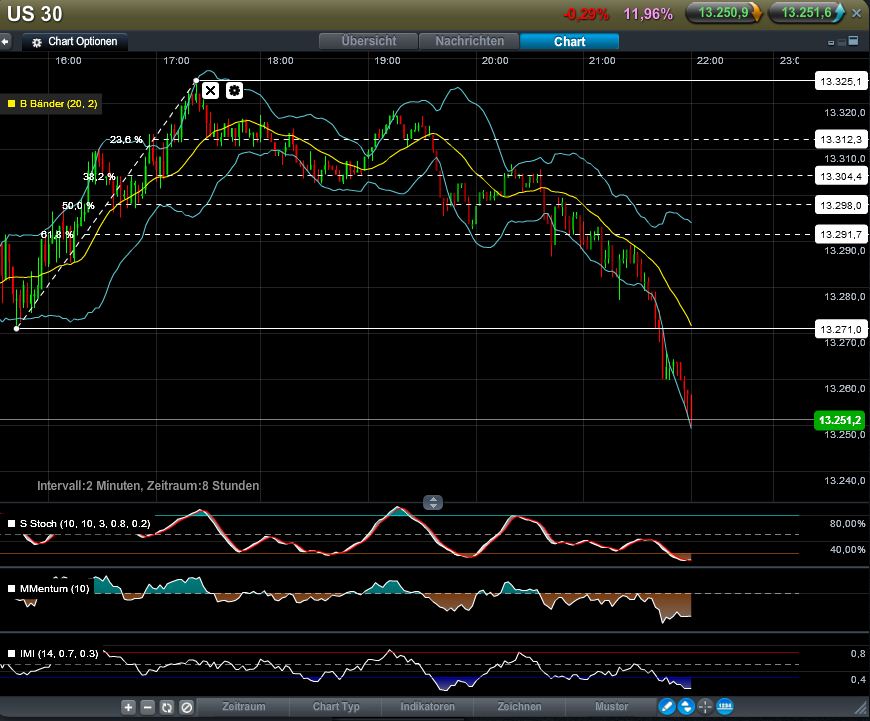Image resolution: width=870 pixels, height=721 pixels.
Task: Switch to the Nachrichten tab
Action: (x=469, y=41)
